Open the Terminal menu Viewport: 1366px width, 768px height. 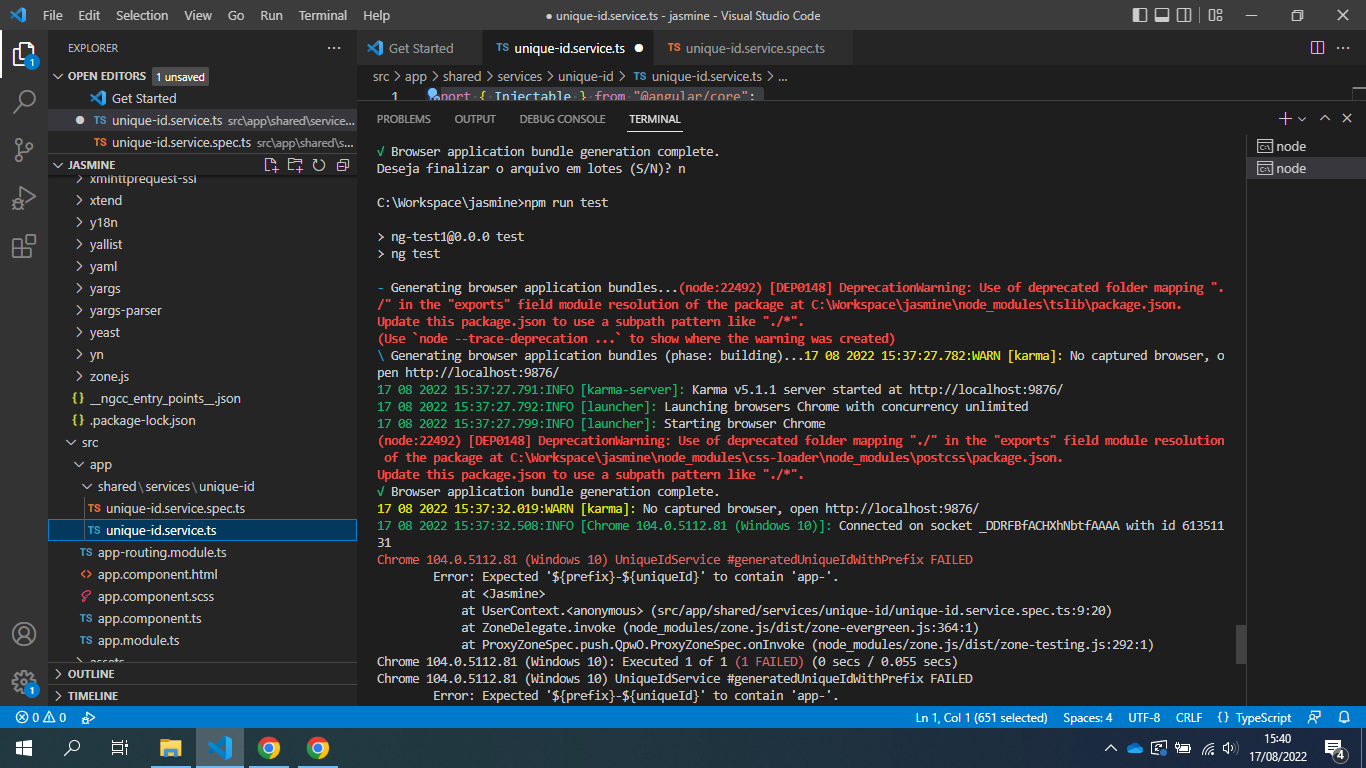point(323,15)
